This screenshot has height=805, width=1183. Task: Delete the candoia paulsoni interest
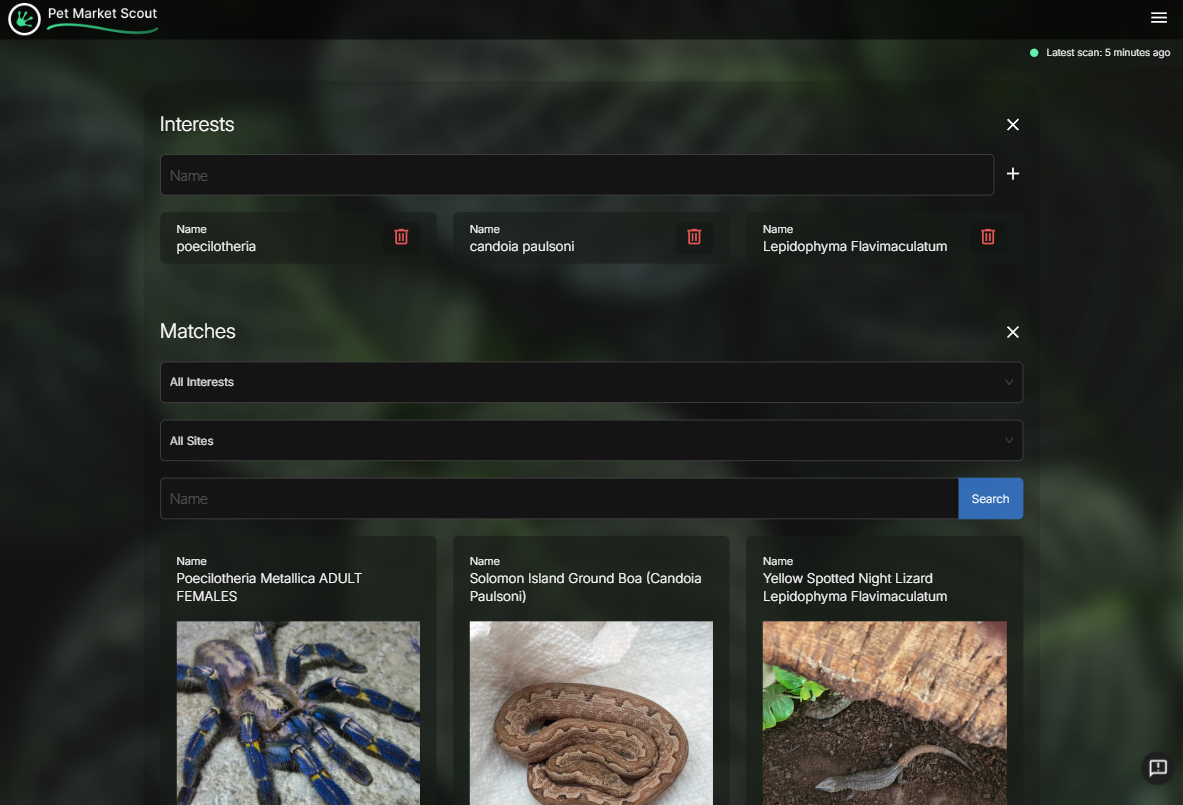pos(694,237)
